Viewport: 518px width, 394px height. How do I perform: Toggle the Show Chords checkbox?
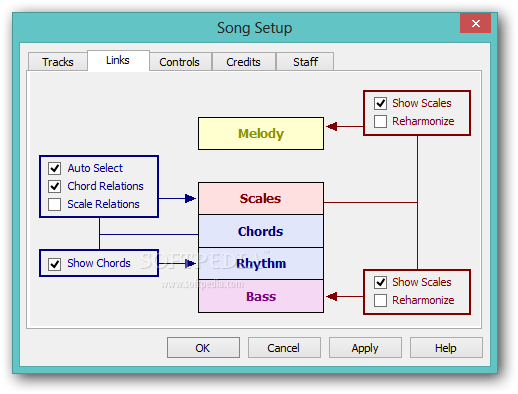click(54, 264)
